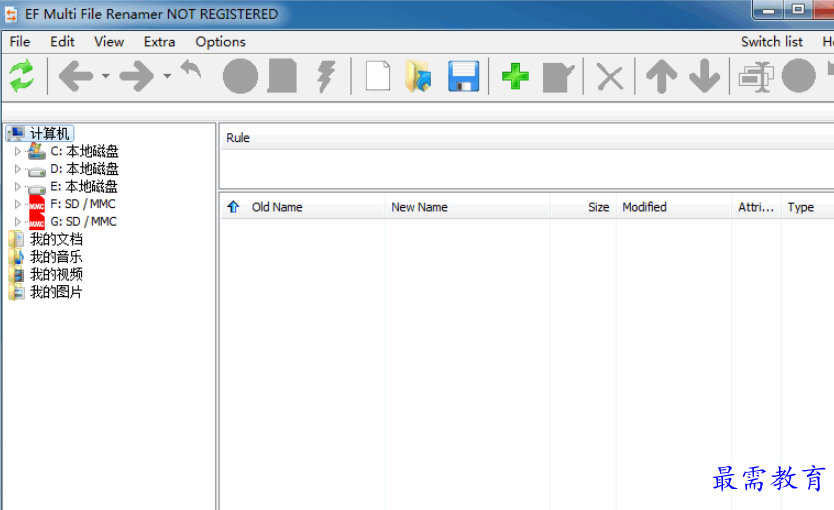
Task: Create a new blank list
Action: [378, 77]
